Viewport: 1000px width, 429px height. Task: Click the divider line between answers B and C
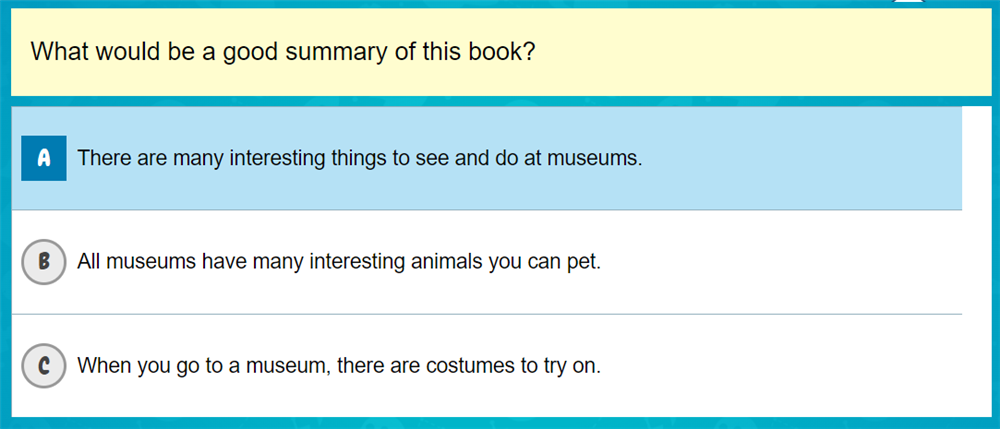pyautogui.click(x=486, y=314)
